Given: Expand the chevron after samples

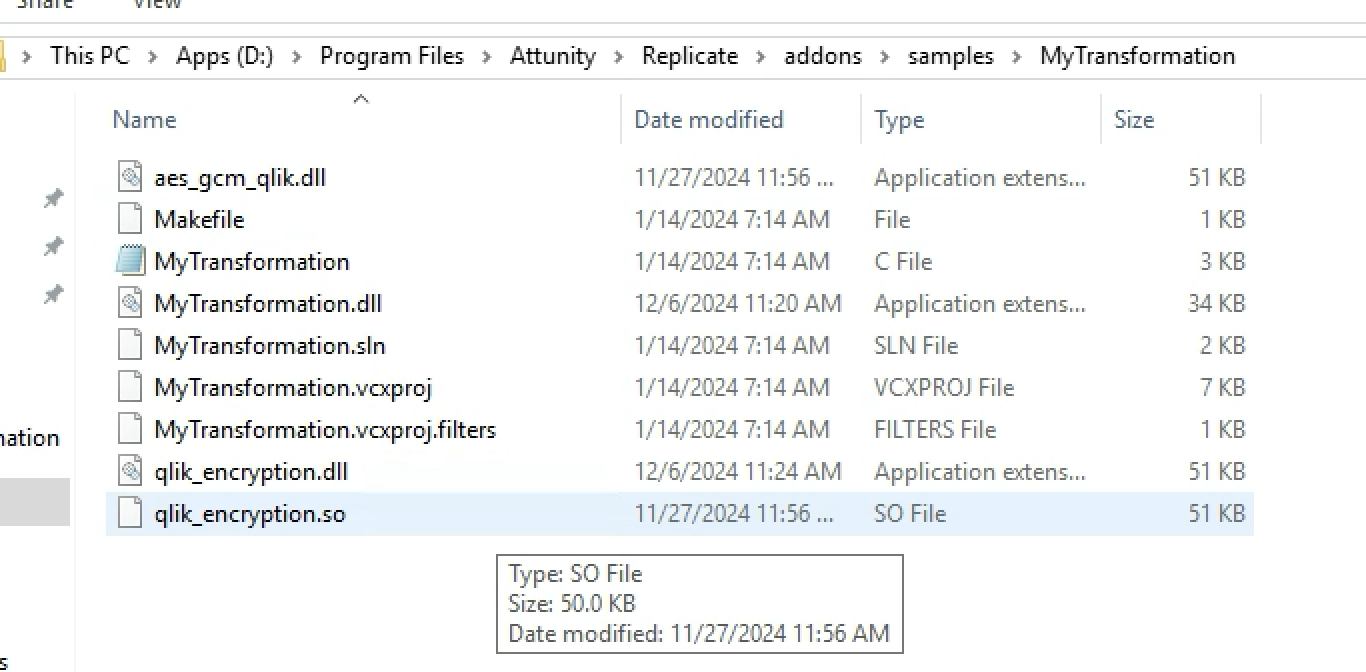Looking at the screenshot, I should (x=1017, y=57).
